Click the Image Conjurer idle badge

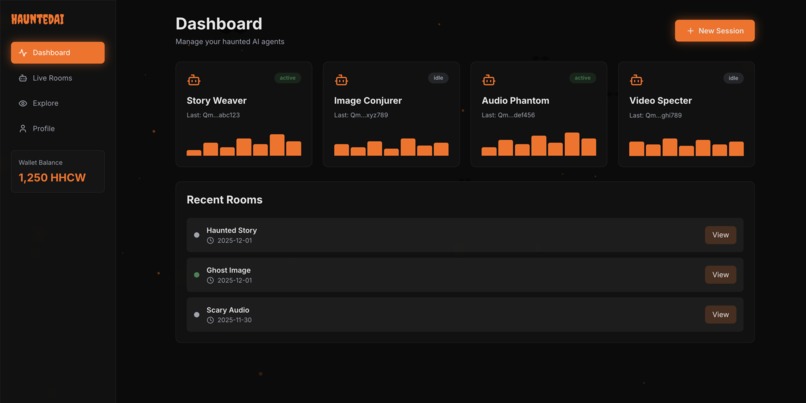pos(438,78)
